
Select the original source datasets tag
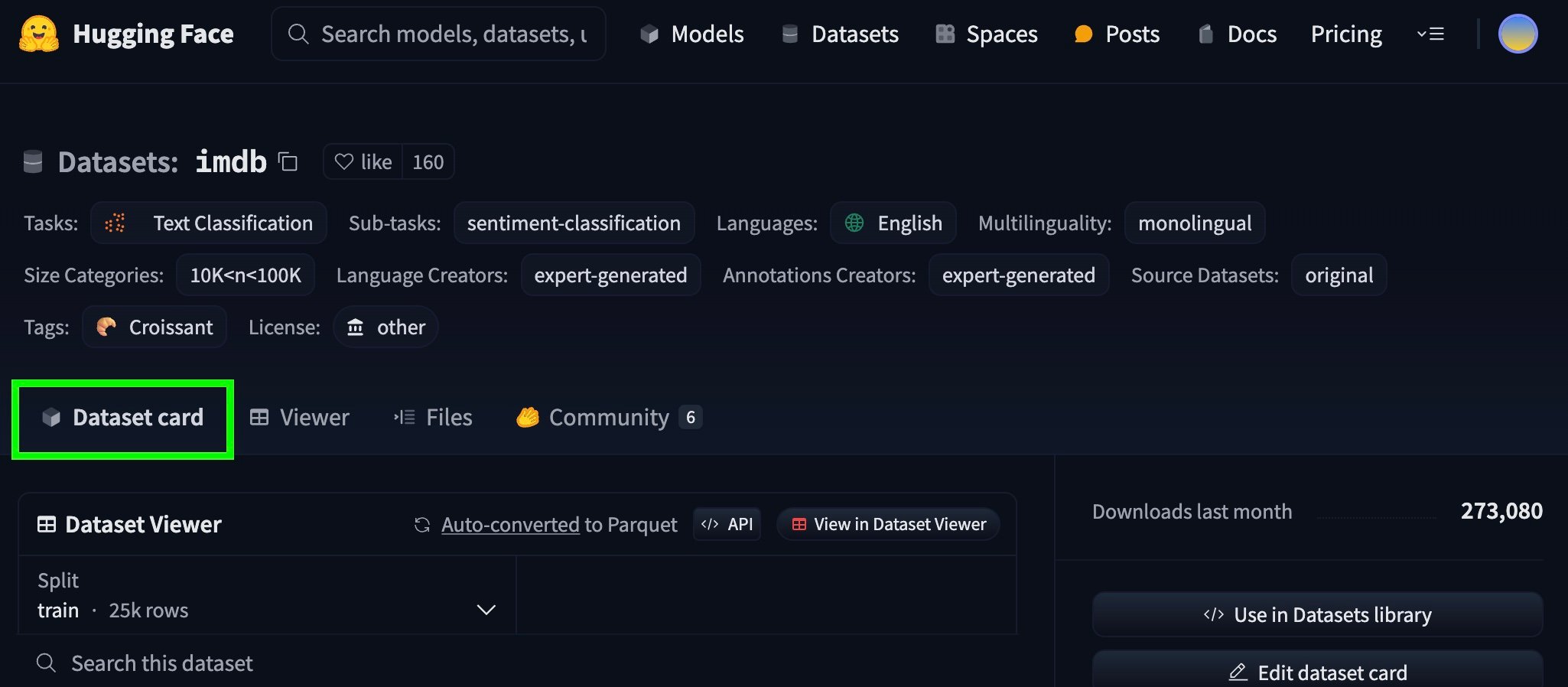pyautogui.click(x=1339, y=275)
